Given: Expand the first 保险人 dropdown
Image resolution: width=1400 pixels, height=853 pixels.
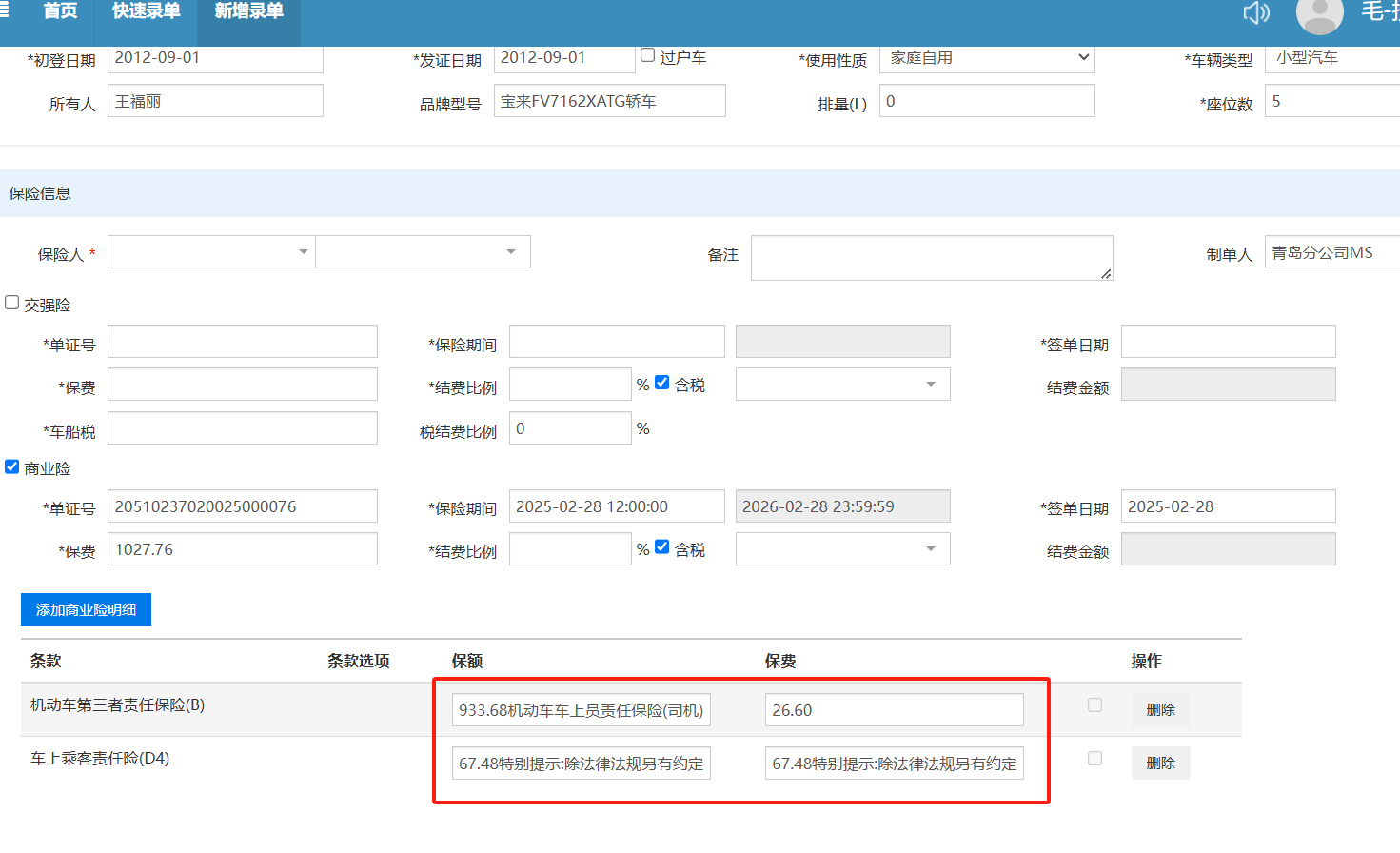Looking at the screenshot, I should (210, 252).
